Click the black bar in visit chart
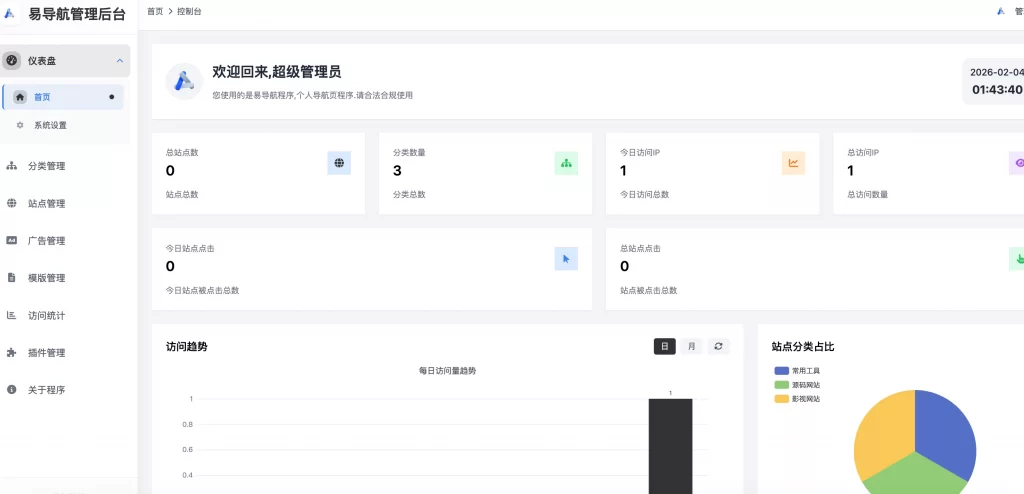The height and width of the screenshot is (494, 1024). click(670, 446)
